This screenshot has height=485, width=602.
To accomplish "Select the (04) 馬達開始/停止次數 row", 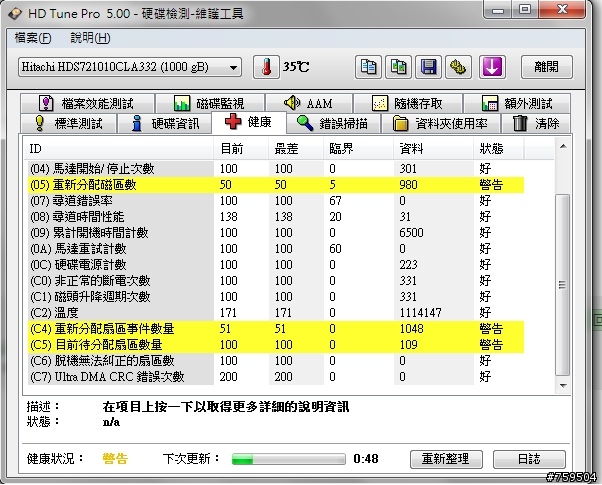I will pos(275,169).
